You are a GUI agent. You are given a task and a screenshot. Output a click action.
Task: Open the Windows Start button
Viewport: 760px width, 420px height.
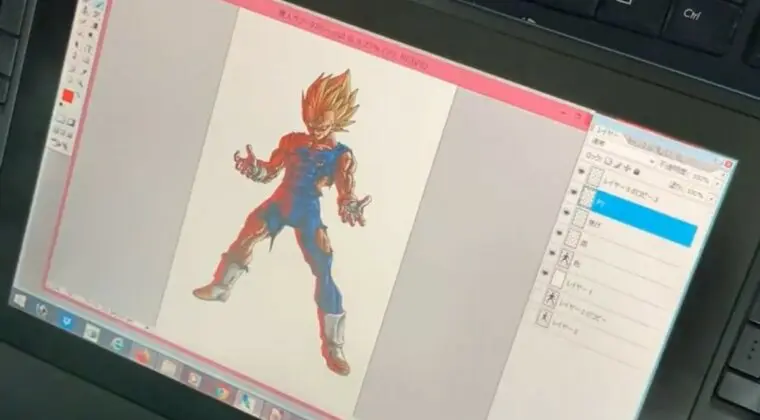click(x=19, y=300)
